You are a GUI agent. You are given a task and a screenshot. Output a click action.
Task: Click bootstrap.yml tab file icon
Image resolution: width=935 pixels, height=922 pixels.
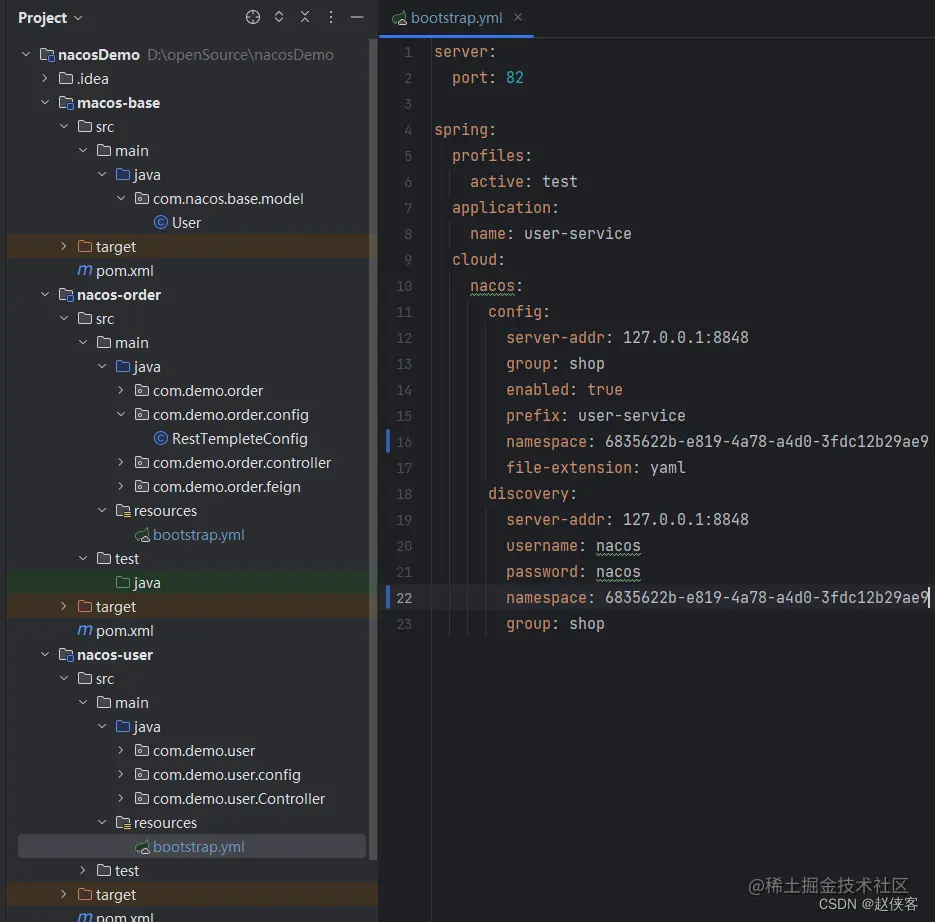point(399,18)
